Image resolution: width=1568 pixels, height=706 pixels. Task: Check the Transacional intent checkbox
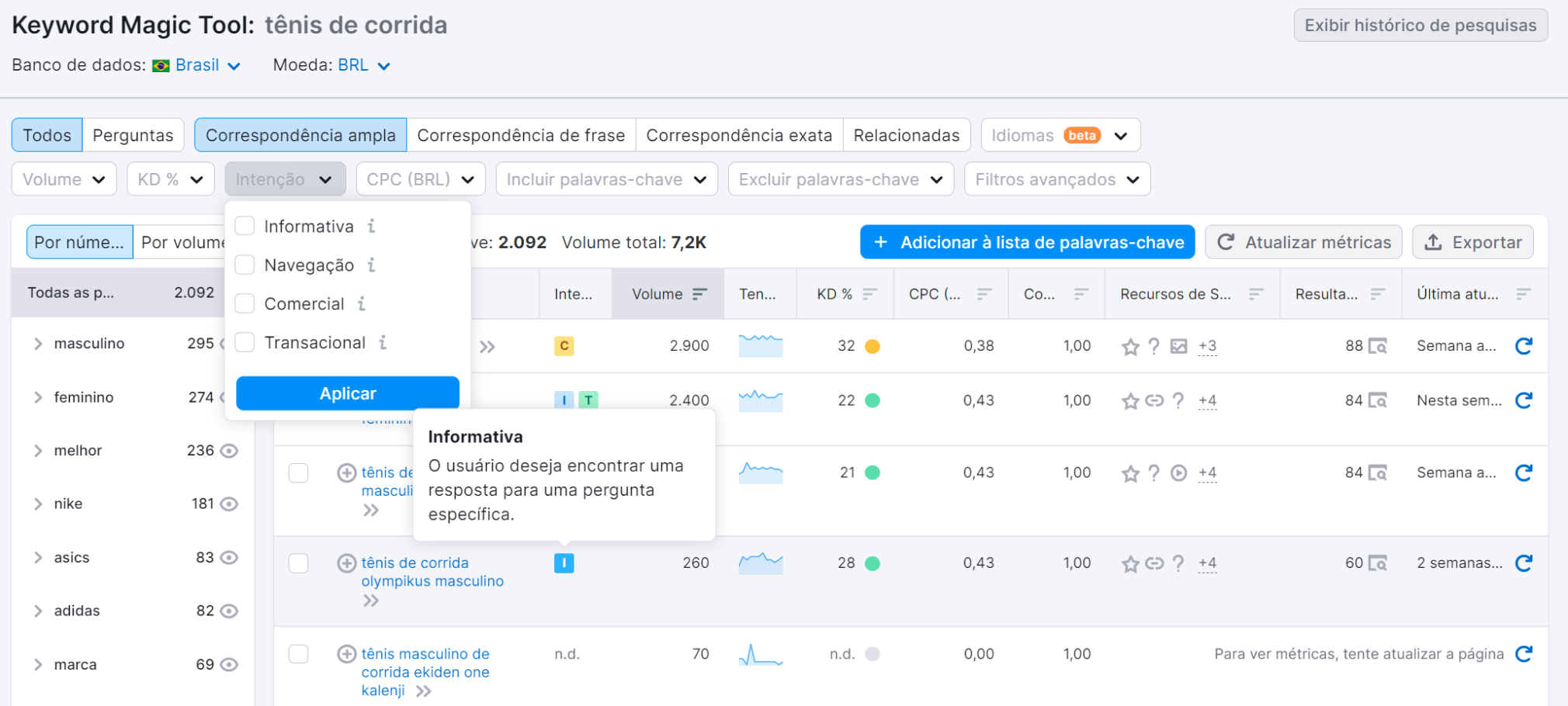point(245,342)
